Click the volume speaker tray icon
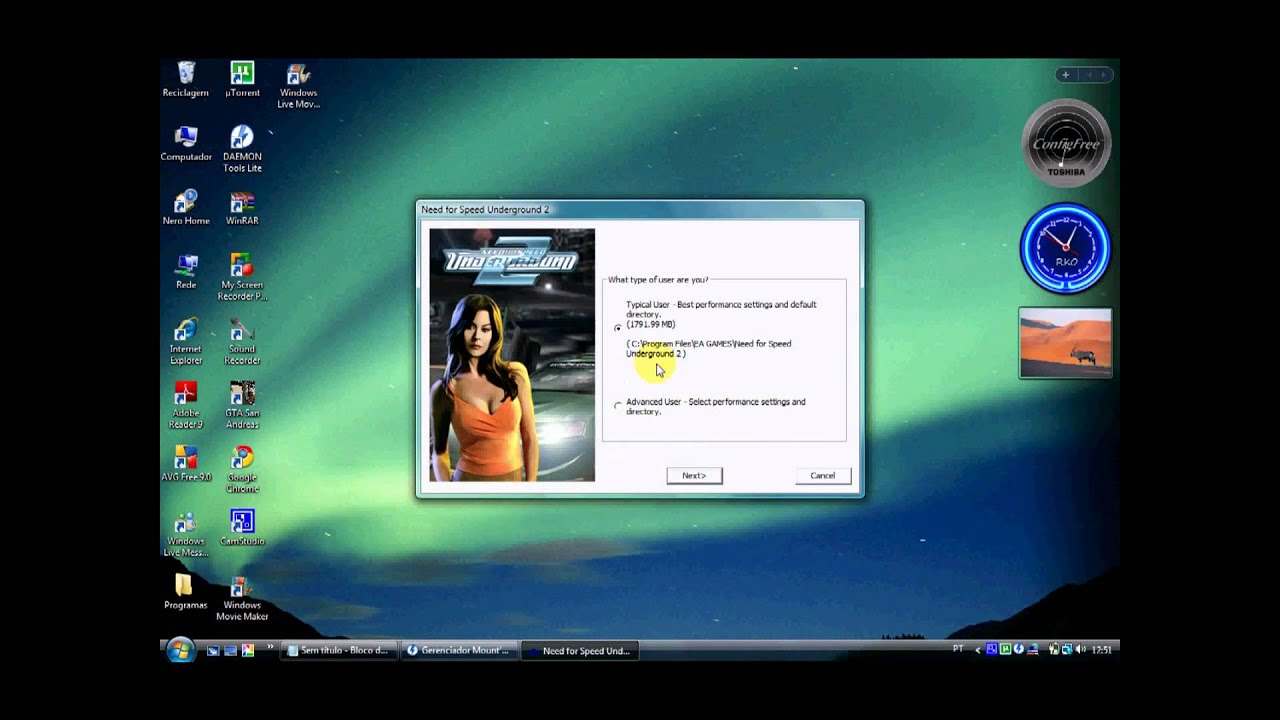This screenshot has height=720, width=1280. 1081,649
